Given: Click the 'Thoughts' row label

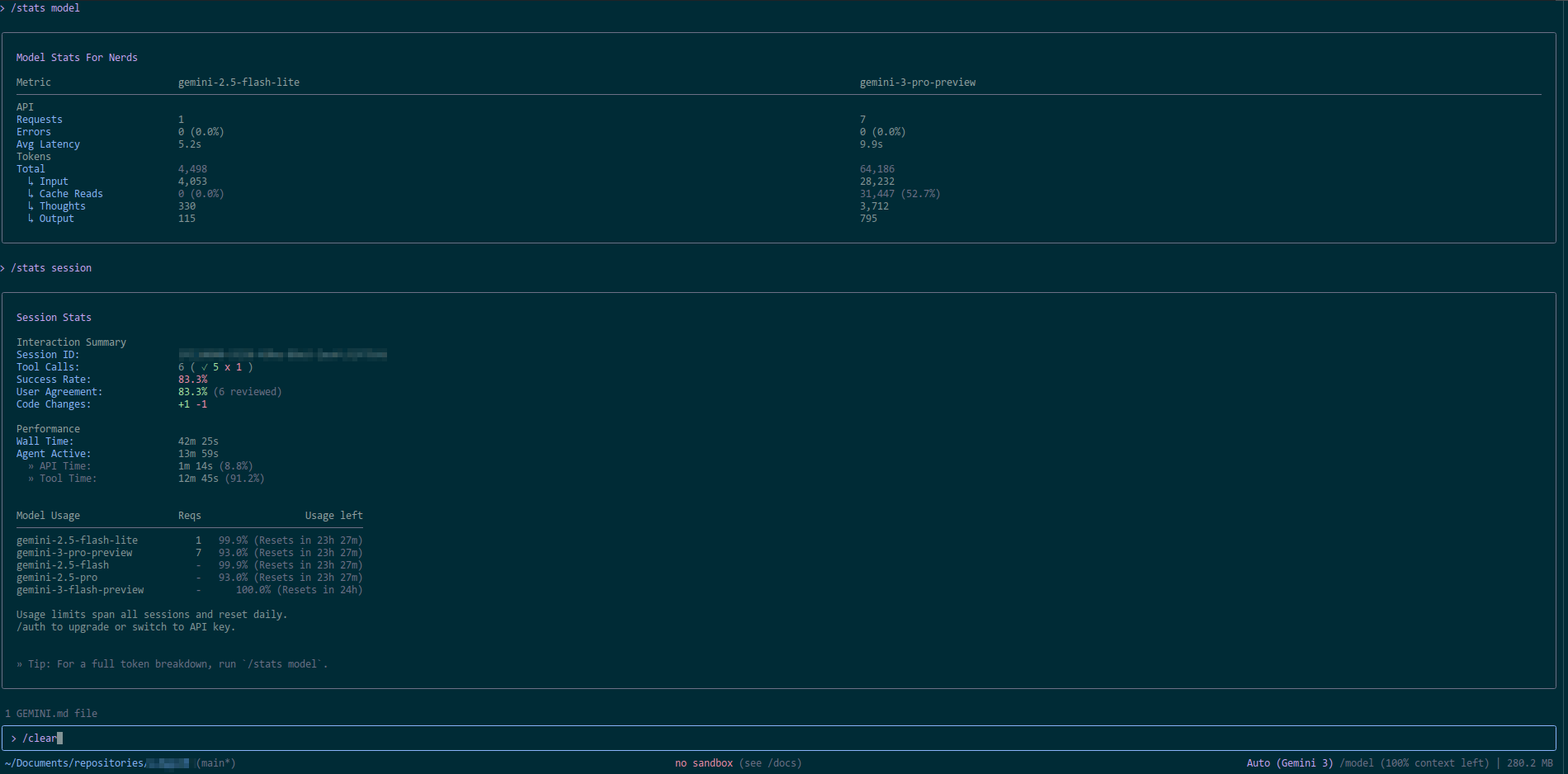Looking at the screenshot, I should coord(63,206).
